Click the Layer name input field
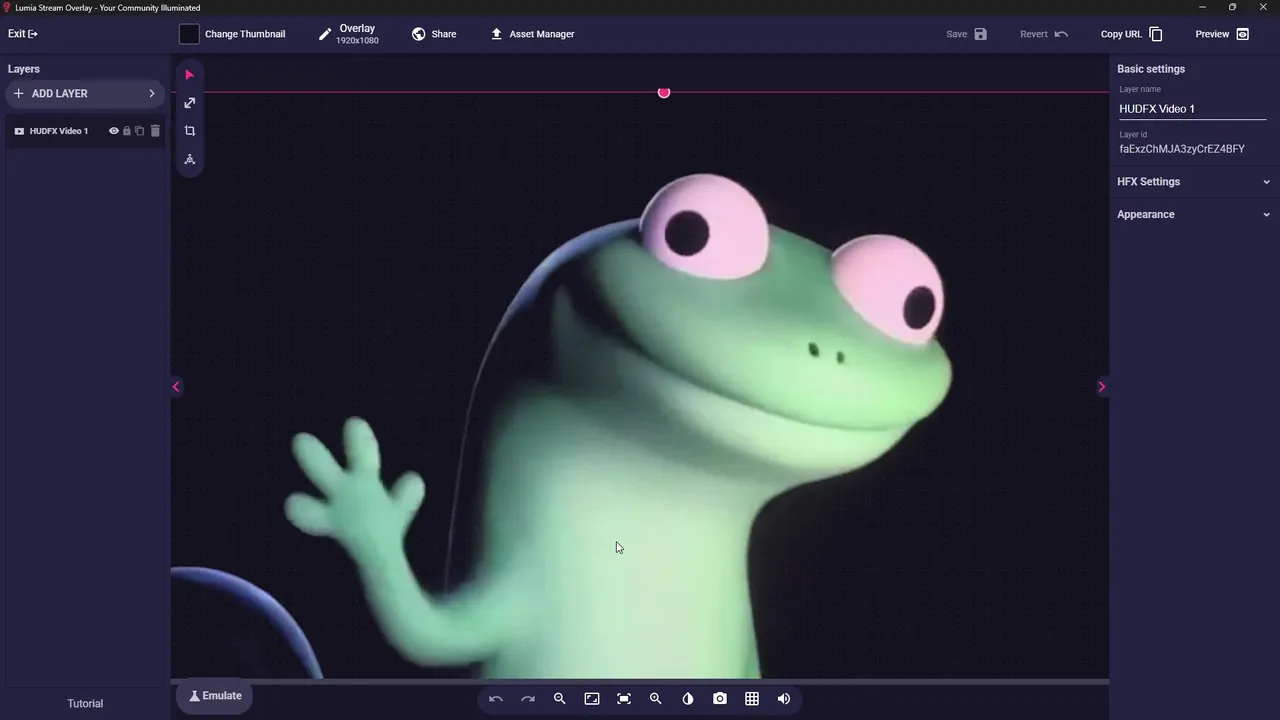 tap(1192, 109)
